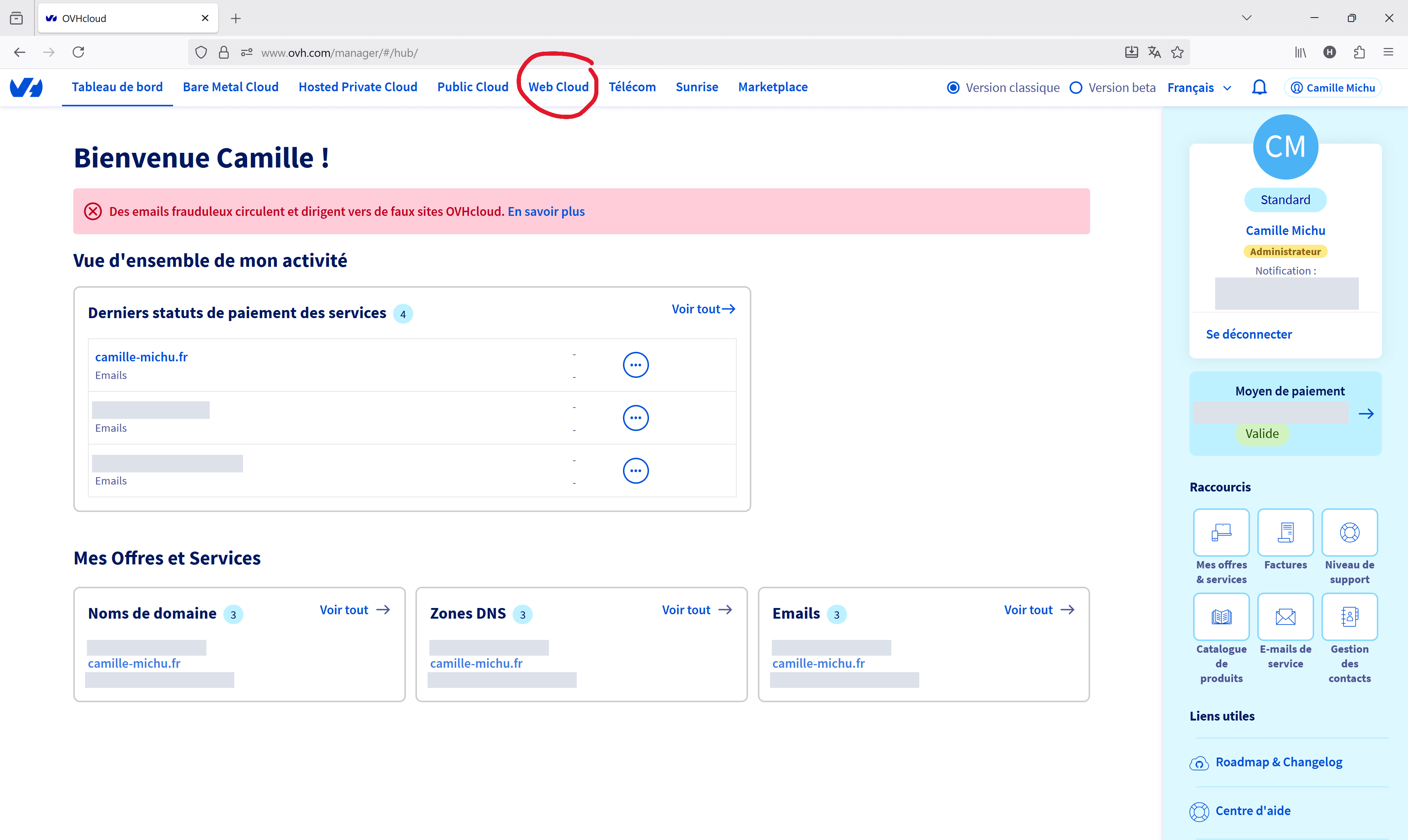Click the browser translate page icon
This screenshot has height=840, width=1408.
1154,52
